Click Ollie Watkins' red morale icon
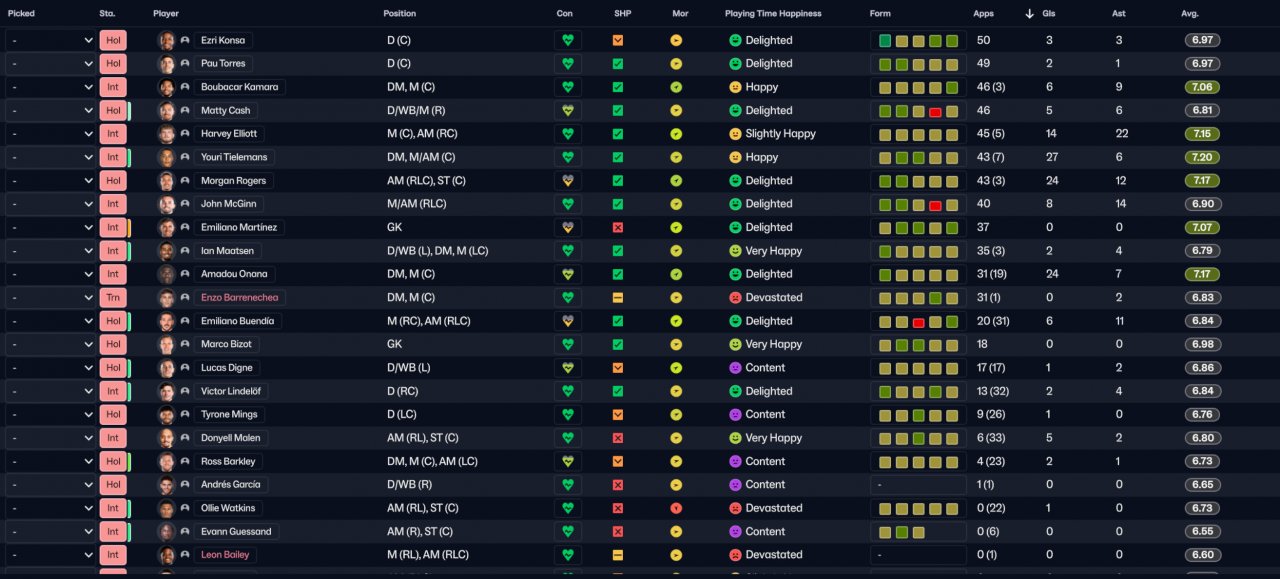Viewport: 1280px width, 579px height. [676, 508]
